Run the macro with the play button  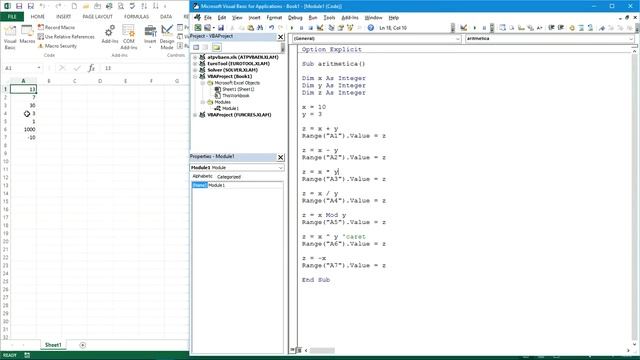pyautogui.click(x=292, y=28)
